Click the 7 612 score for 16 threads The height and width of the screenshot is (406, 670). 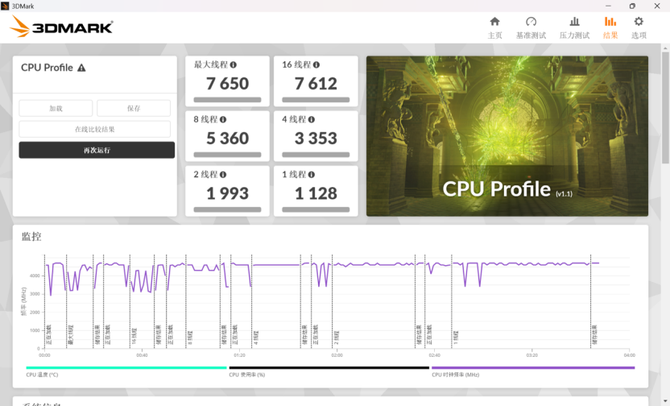click(x=316, y=84)
